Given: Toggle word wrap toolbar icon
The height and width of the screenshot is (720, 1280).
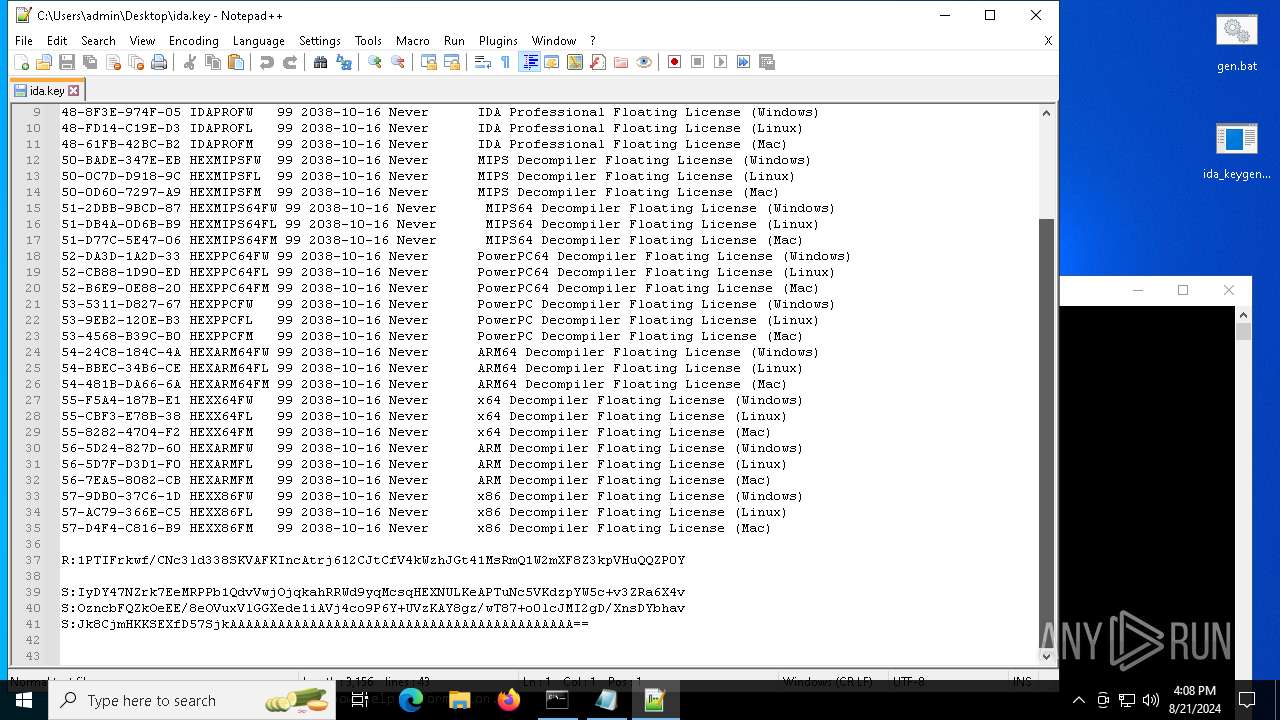Looking at the screenshot, I should (483, 62).
